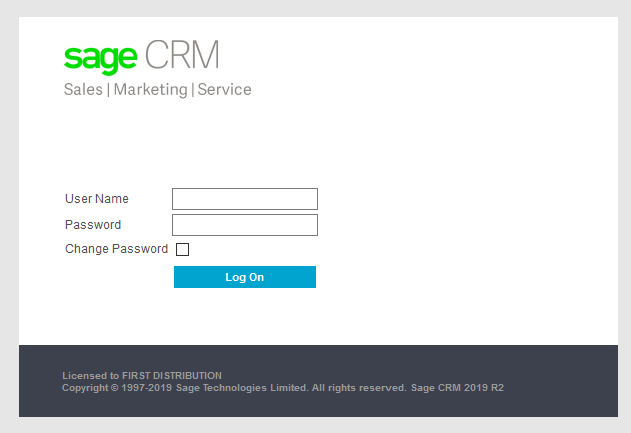This screenshot has height=433, width=631.
Task: Click the word Sales in tagline
Action: pos(83,90)
